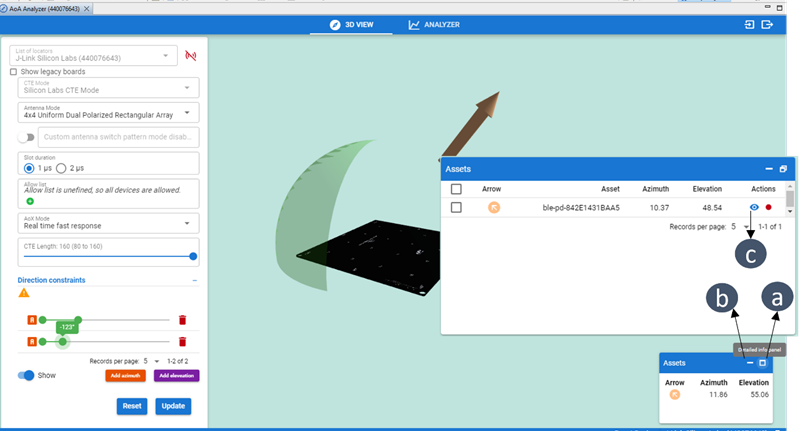Open the CTE Mode dropdown
This screenshot has width=800, height=431.
tap(108, 88)
